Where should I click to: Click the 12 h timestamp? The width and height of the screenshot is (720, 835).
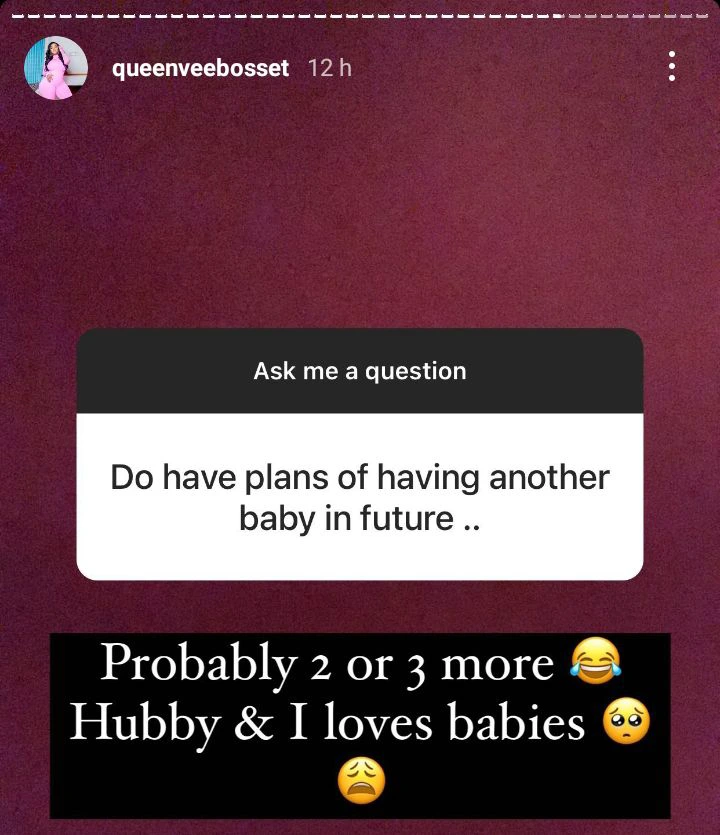click(x=330, y=68)
